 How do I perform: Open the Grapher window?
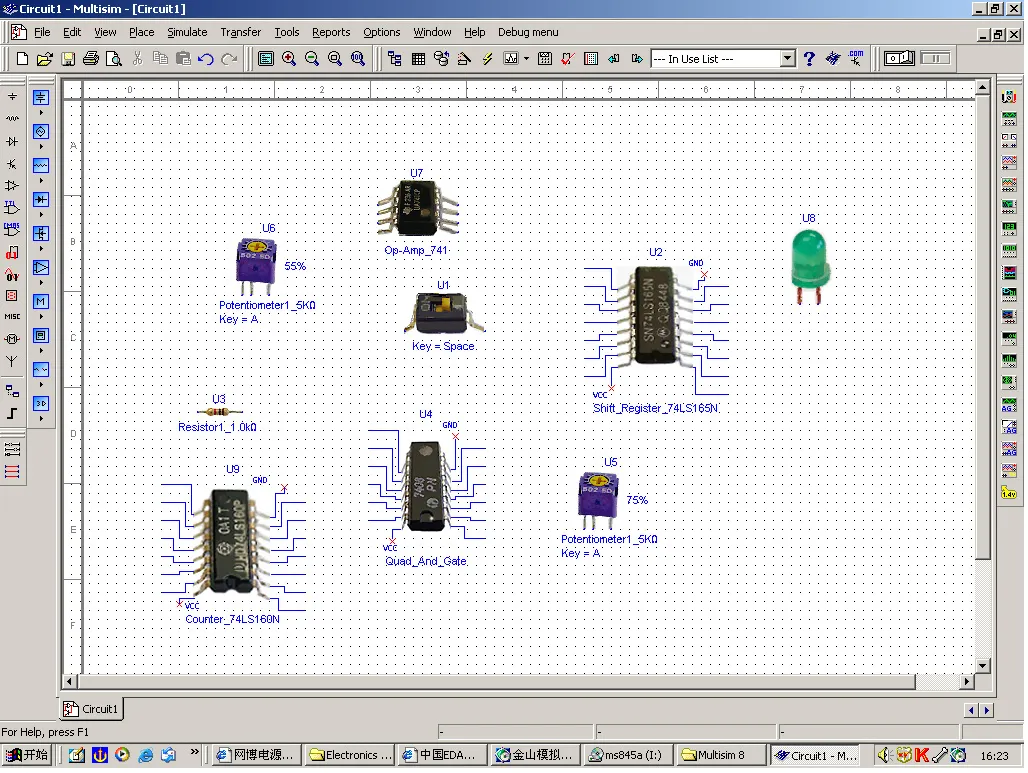tap(511, 59)
